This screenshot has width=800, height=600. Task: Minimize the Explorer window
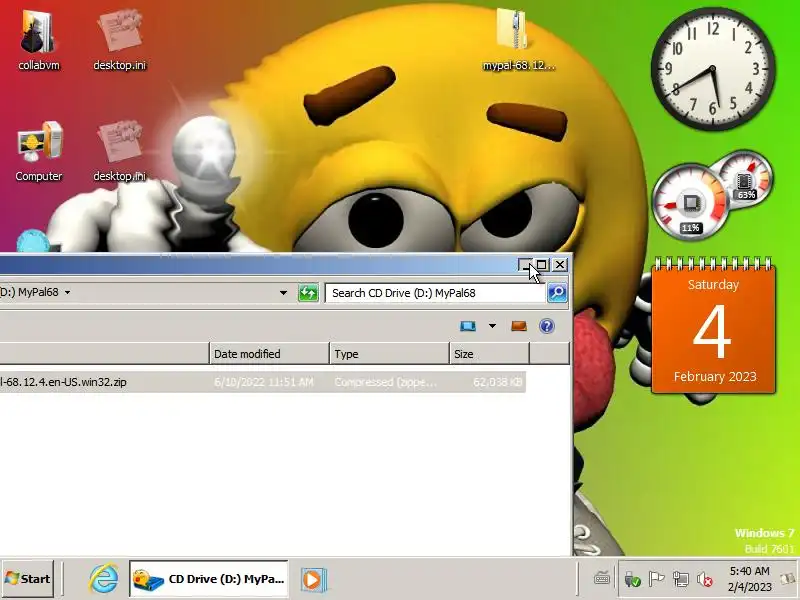point(524,264)
